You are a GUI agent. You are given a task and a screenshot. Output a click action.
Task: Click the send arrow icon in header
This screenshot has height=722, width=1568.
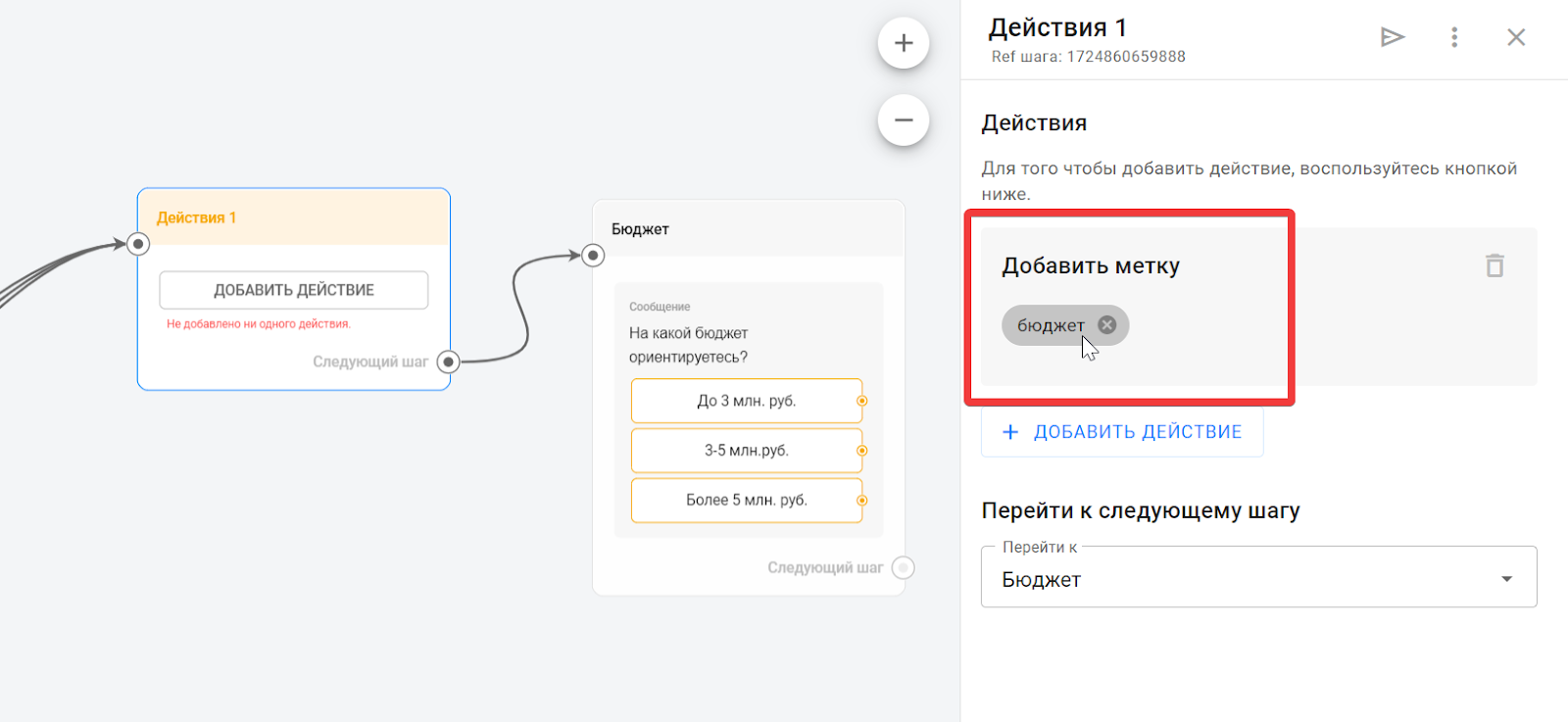click(1392, 37)
